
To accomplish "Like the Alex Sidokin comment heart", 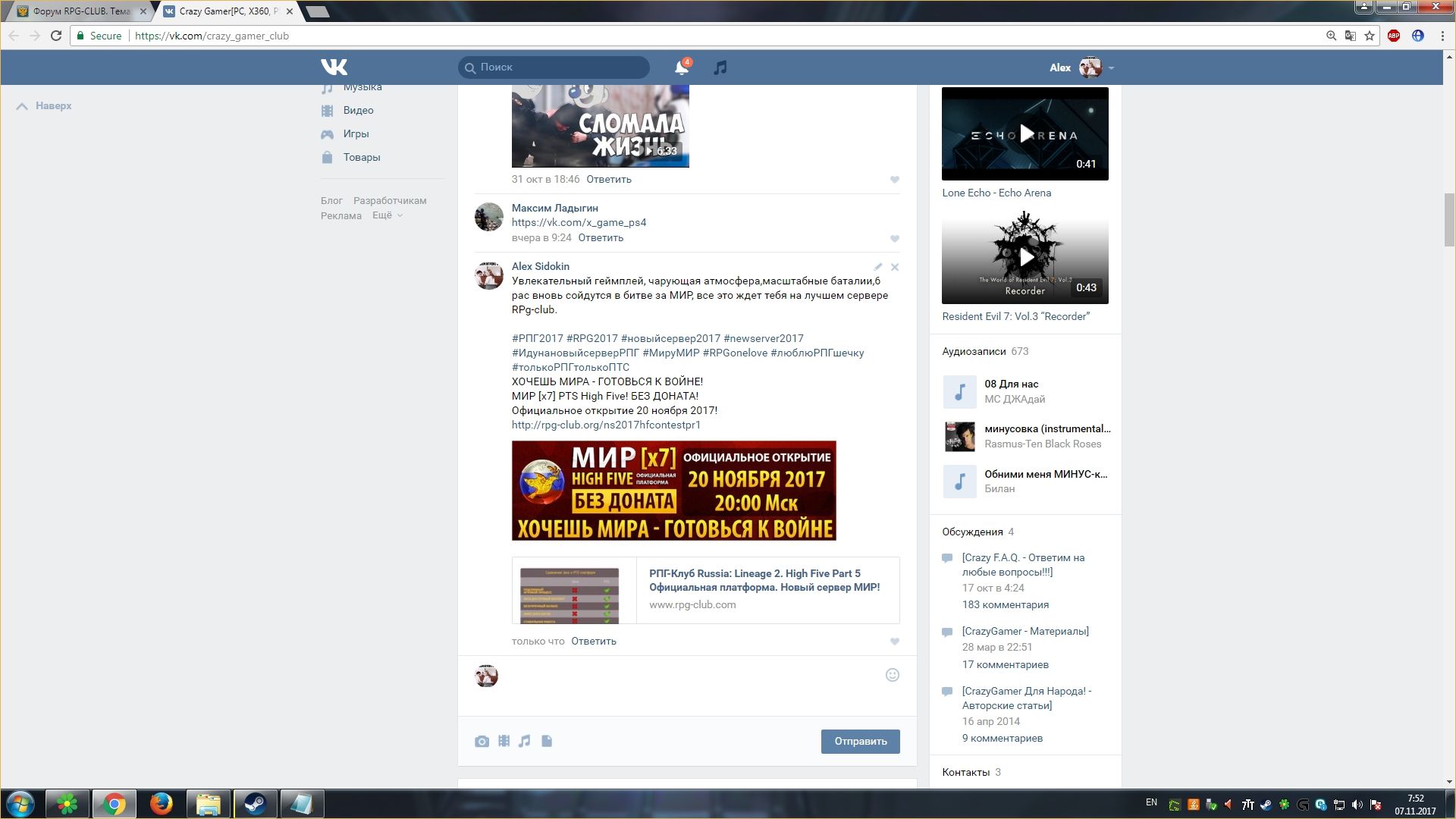I will 894,642.
